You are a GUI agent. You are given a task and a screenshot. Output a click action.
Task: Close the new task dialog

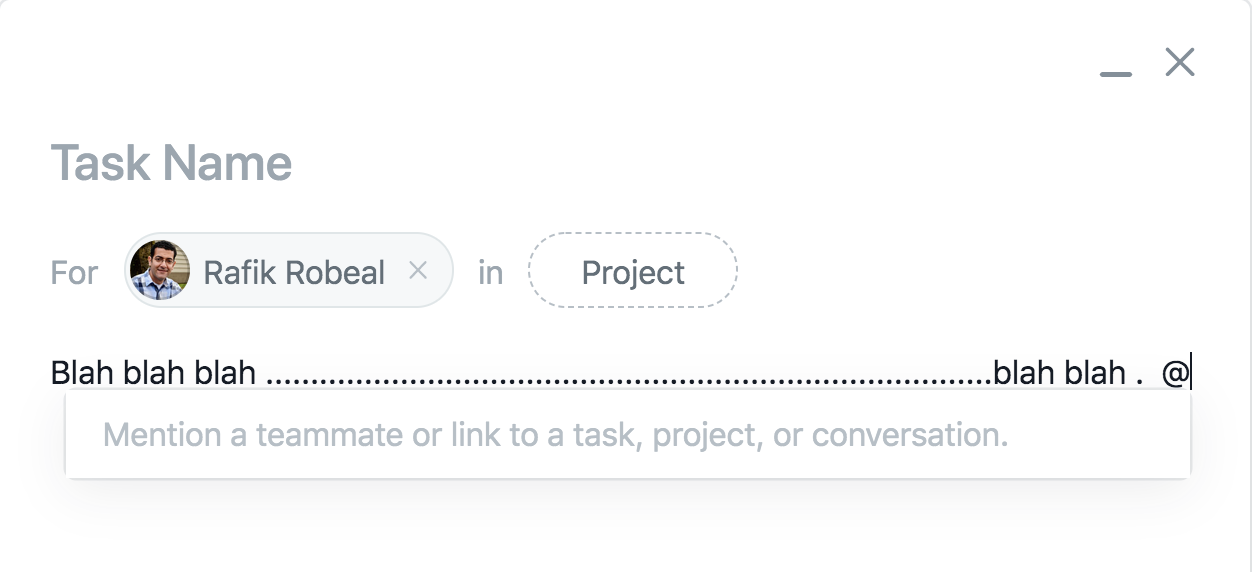click(1180, 62)
